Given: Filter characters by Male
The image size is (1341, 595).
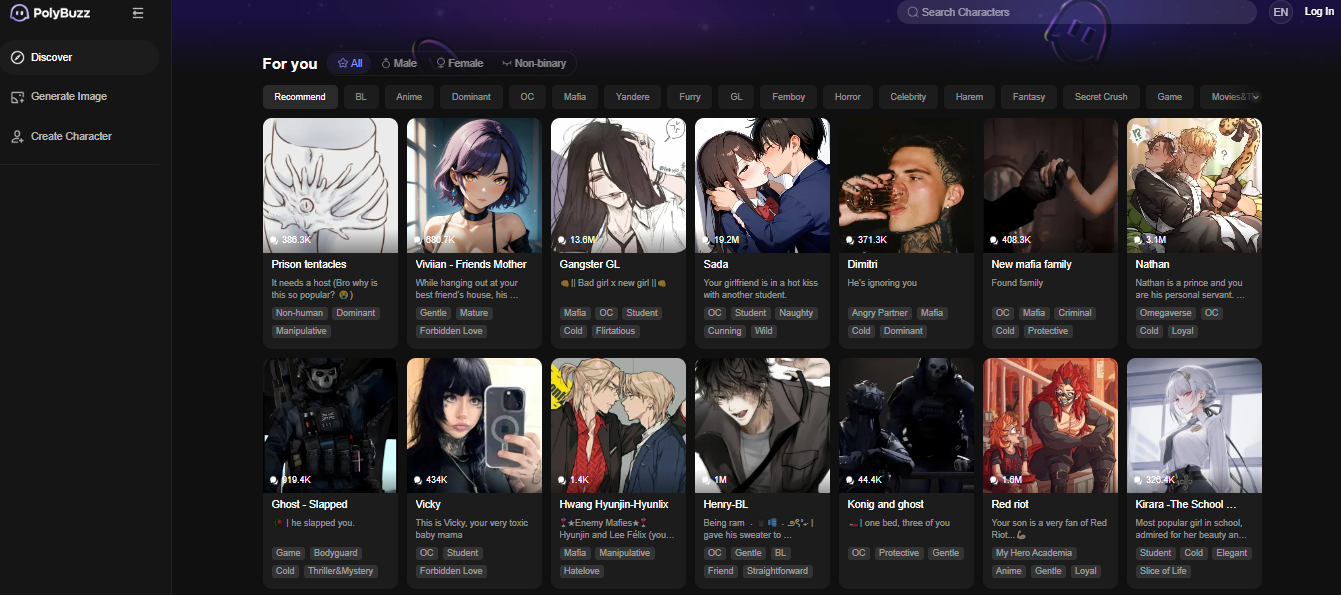Looking at the screenshot, I should tap(399, 63).
